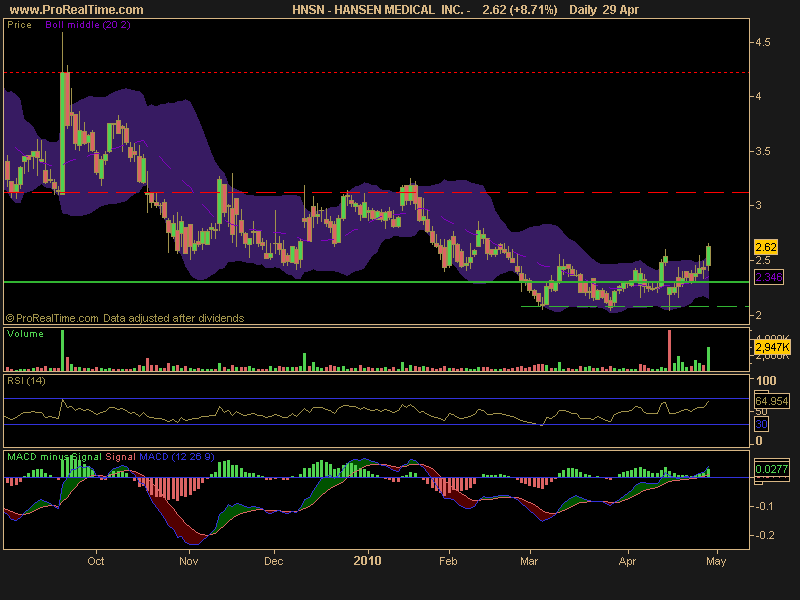Image resolution: width=800 pixels, height=600 pixels.
Task: Click the May date axis label
Action: pyautogui.click(x=716, y=561)
